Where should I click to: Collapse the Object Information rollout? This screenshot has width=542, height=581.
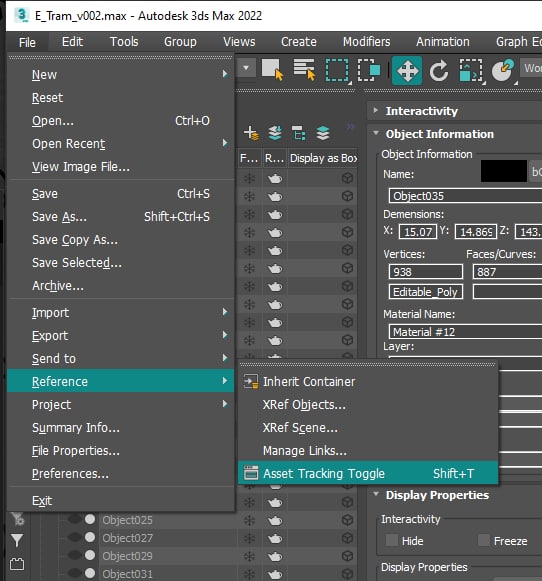[x=376, y=133]
